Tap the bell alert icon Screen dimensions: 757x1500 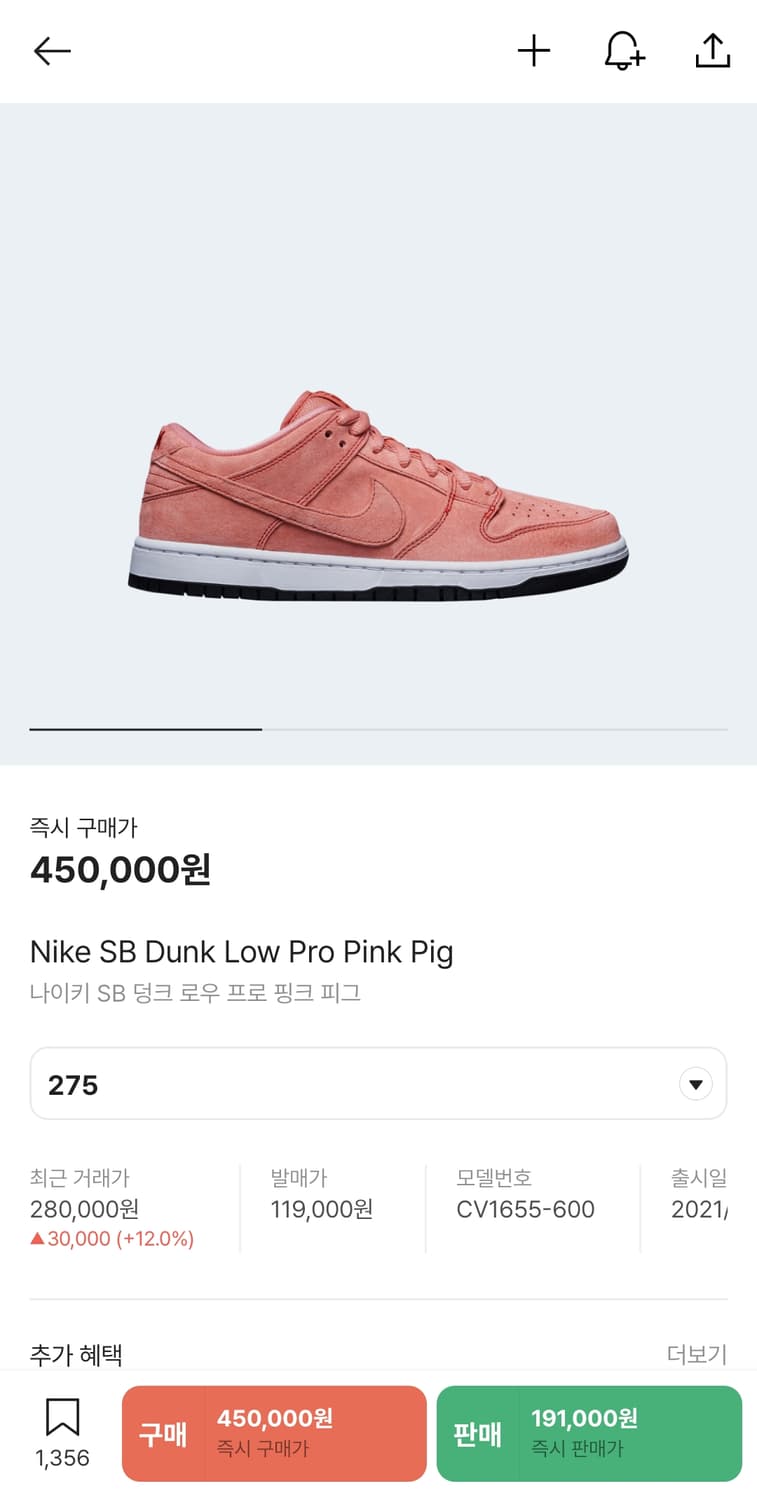[624, 51]
